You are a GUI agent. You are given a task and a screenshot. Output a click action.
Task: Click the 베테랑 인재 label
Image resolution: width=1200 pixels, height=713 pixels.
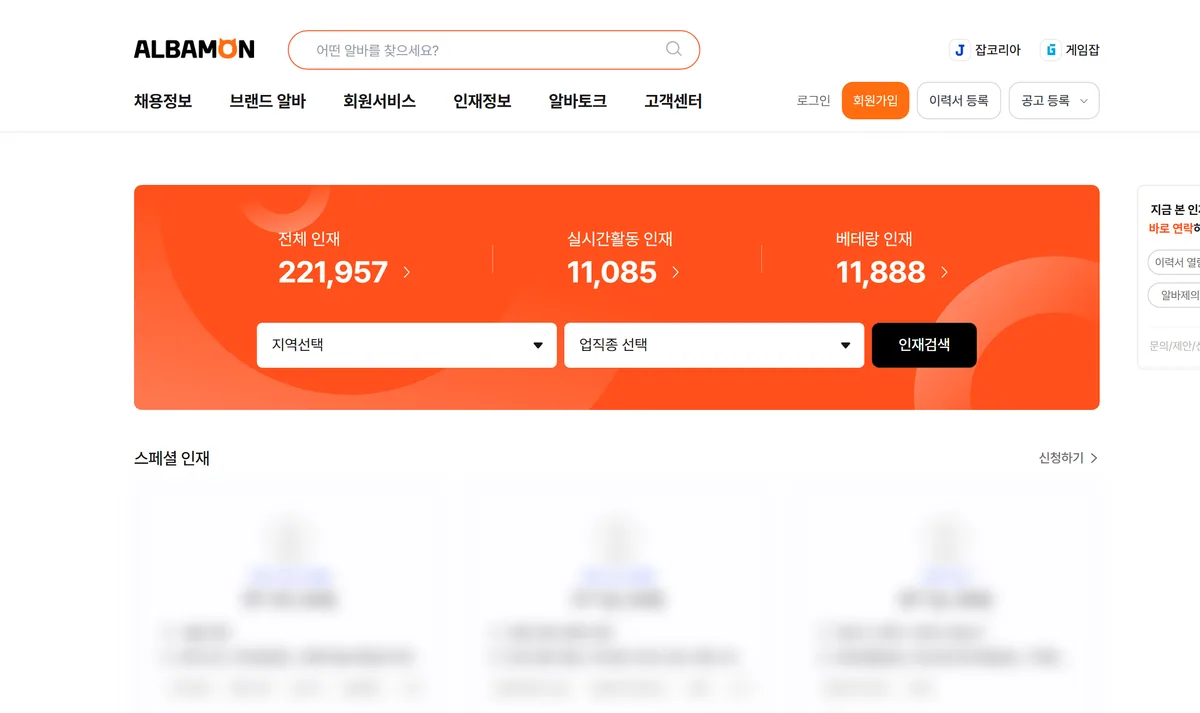point(874,239)
